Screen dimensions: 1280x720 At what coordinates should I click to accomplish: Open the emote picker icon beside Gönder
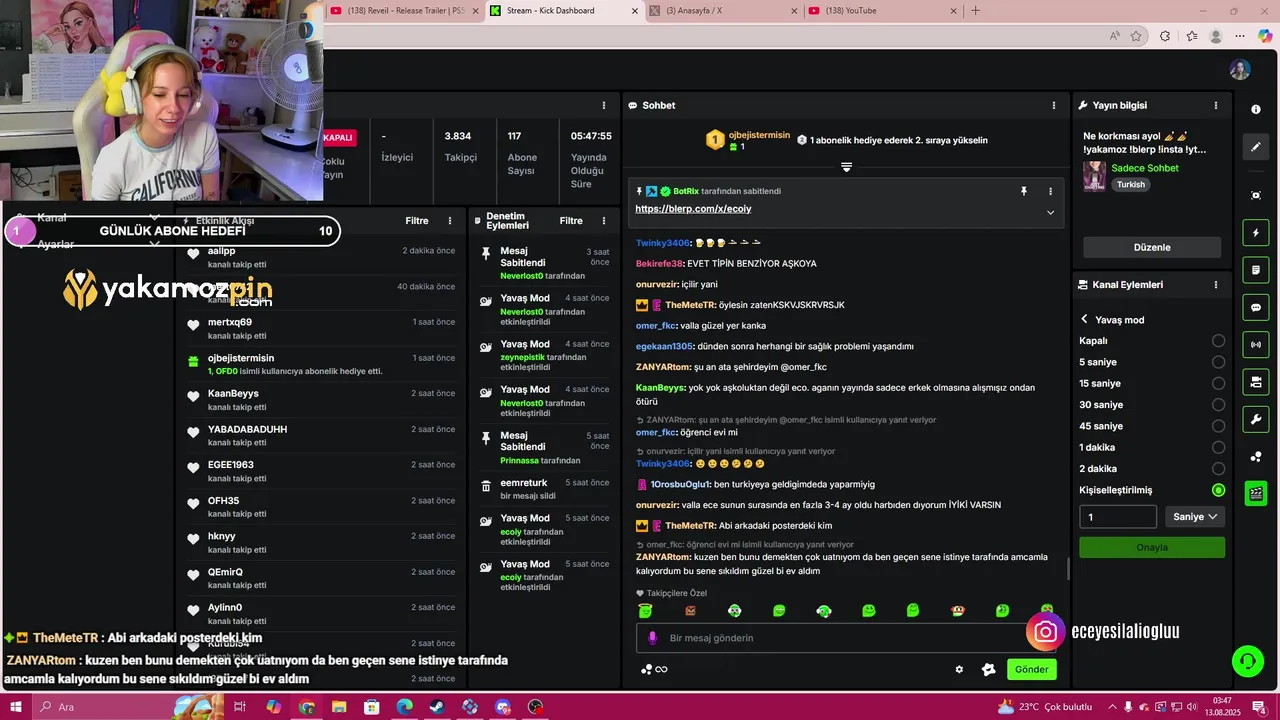point(989,670)
